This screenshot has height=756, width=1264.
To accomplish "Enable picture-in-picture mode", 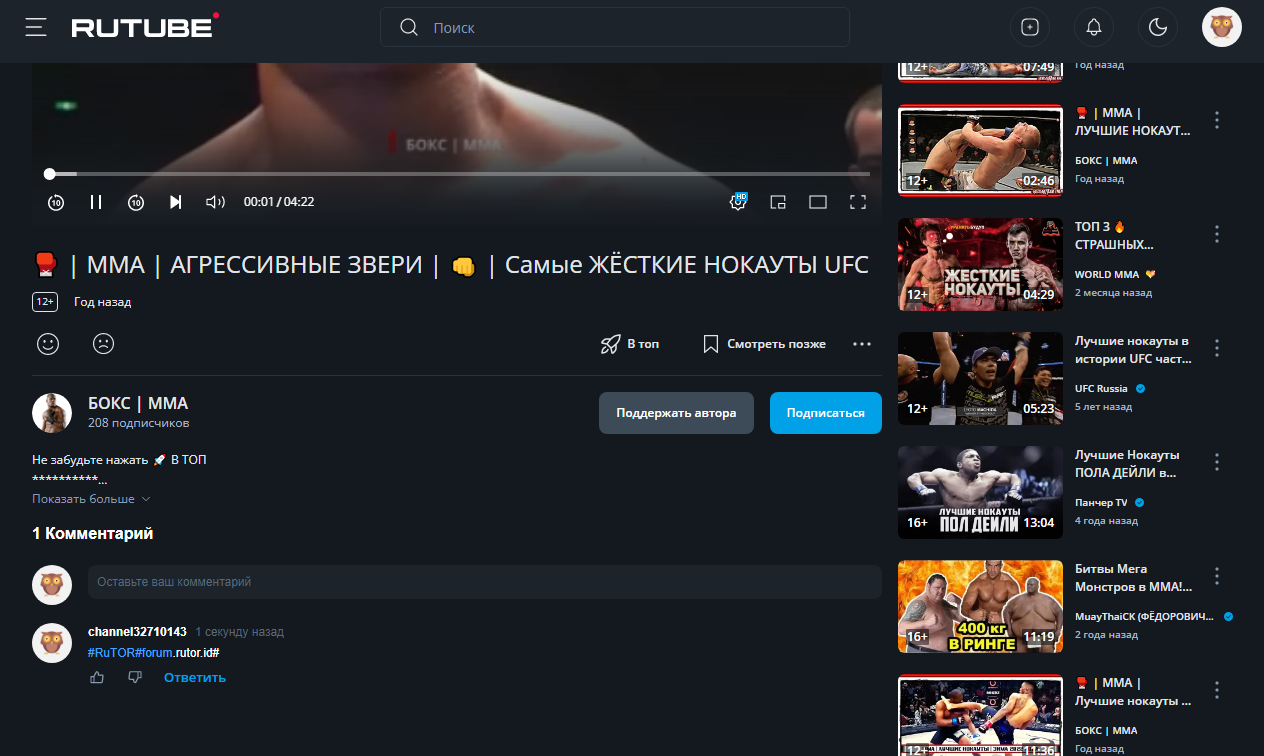I will click(x=778, y=202).
